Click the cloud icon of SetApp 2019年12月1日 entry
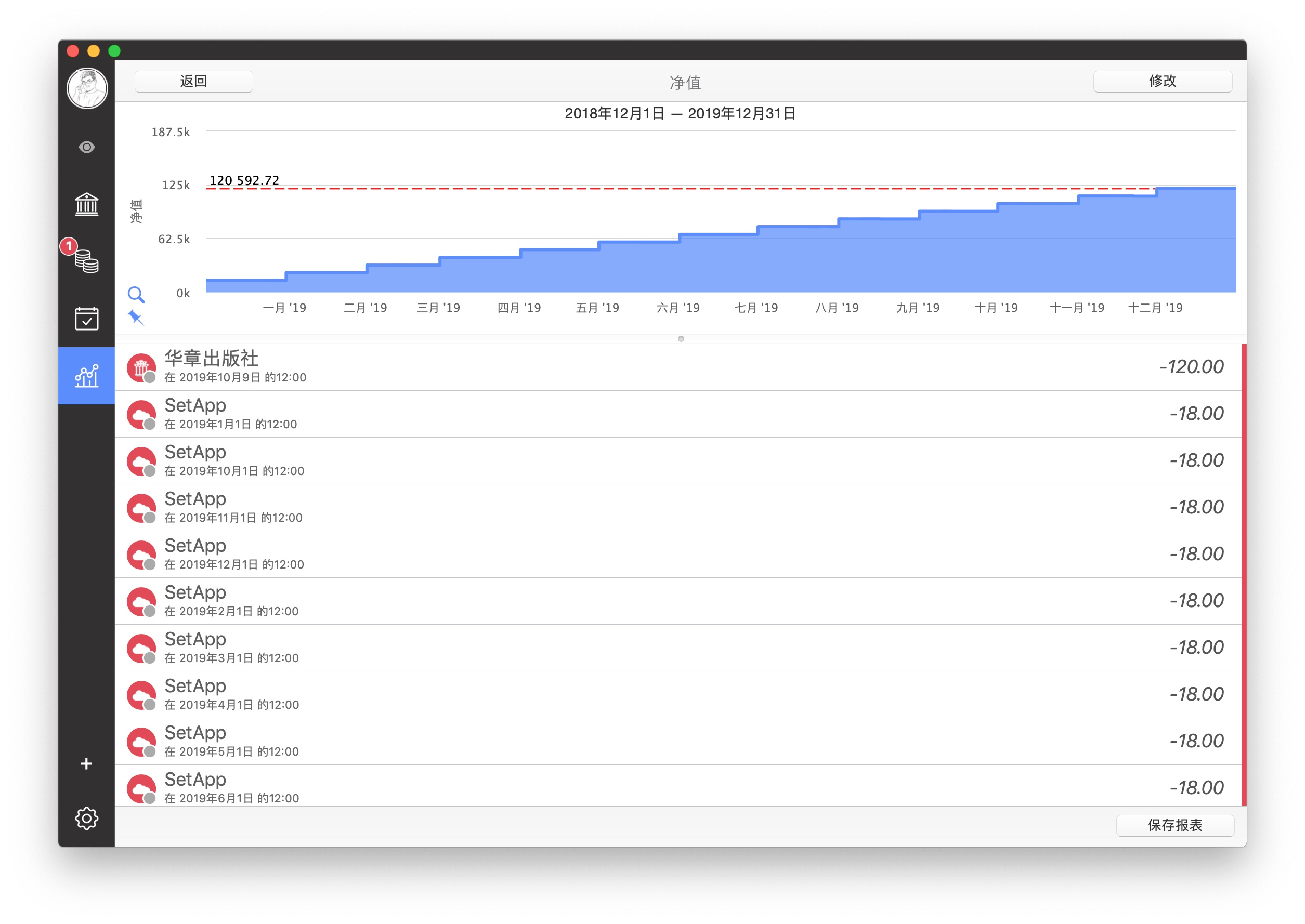 click(x=141, y=555)
